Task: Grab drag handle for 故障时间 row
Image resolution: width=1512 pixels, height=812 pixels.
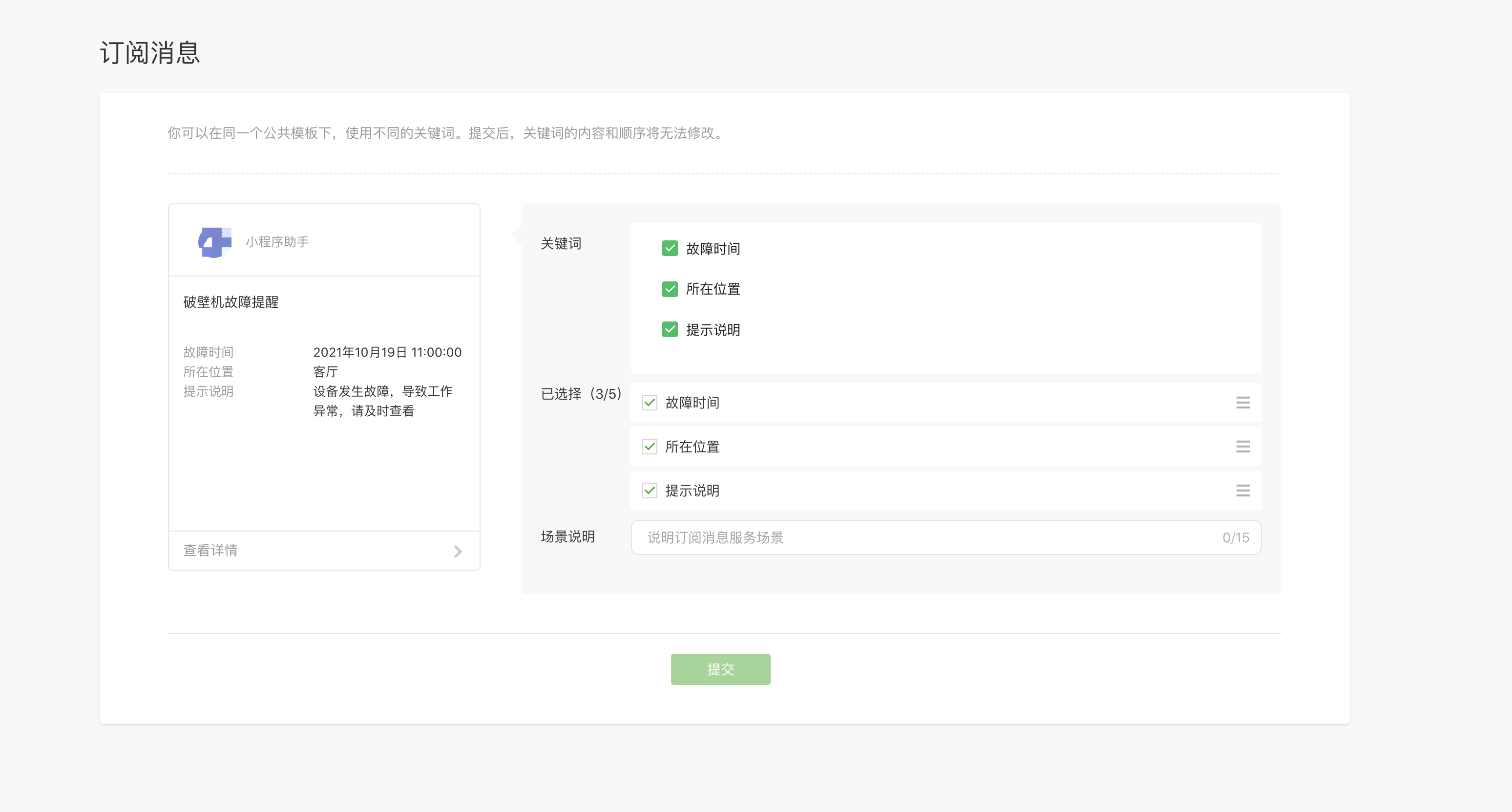Action: [1242, 403]
